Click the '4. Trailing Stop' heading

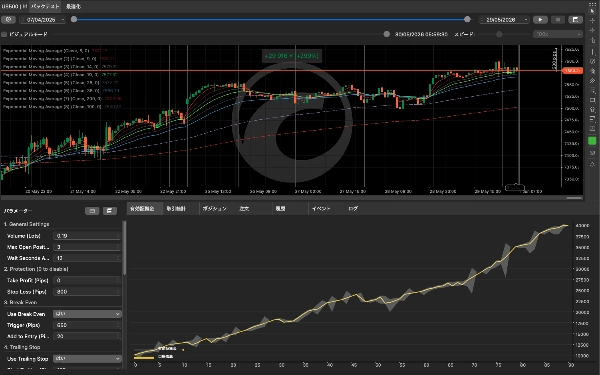[22, 347]
